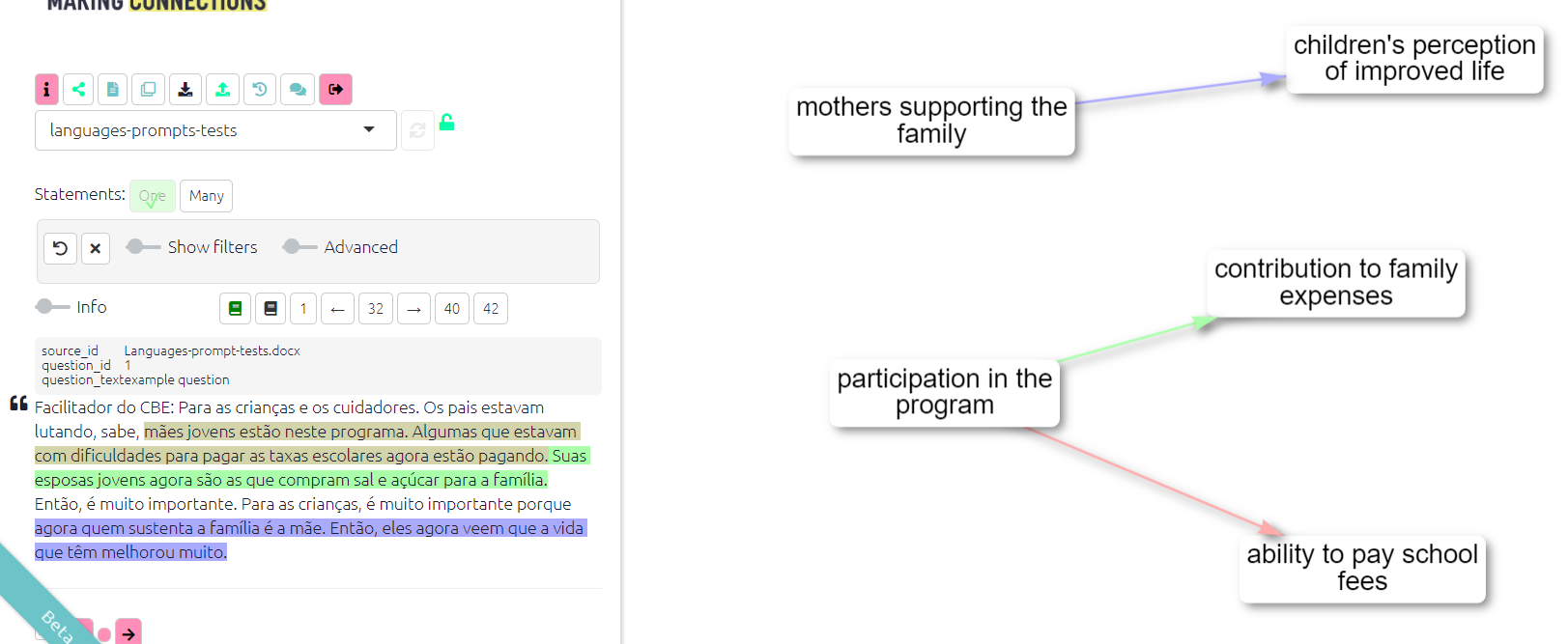Click the reset undo button in filters
Viewport: 1568px width, 644px height.
(60, 248)
